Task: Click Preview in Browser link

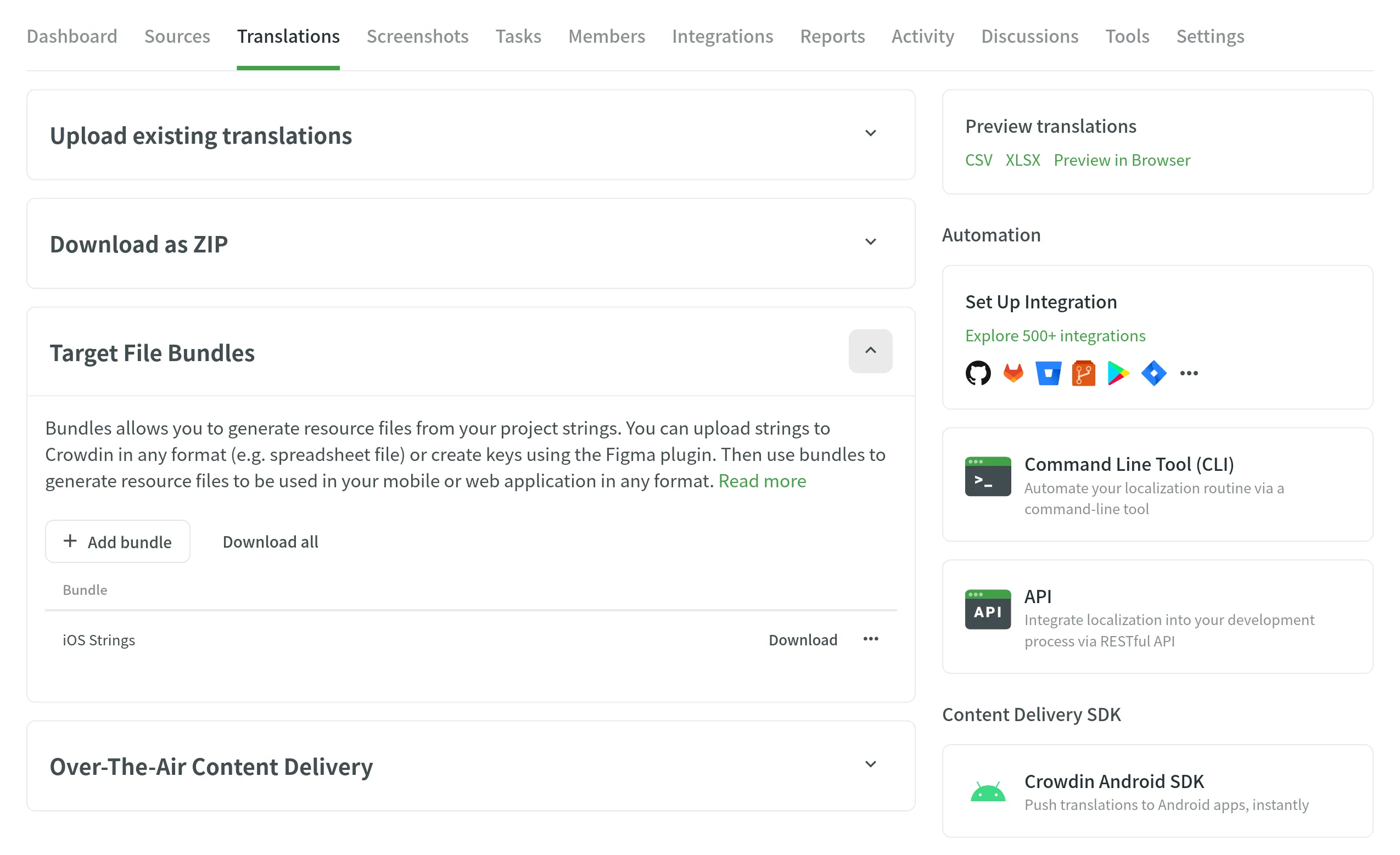Action: (x=1121, y=160)
